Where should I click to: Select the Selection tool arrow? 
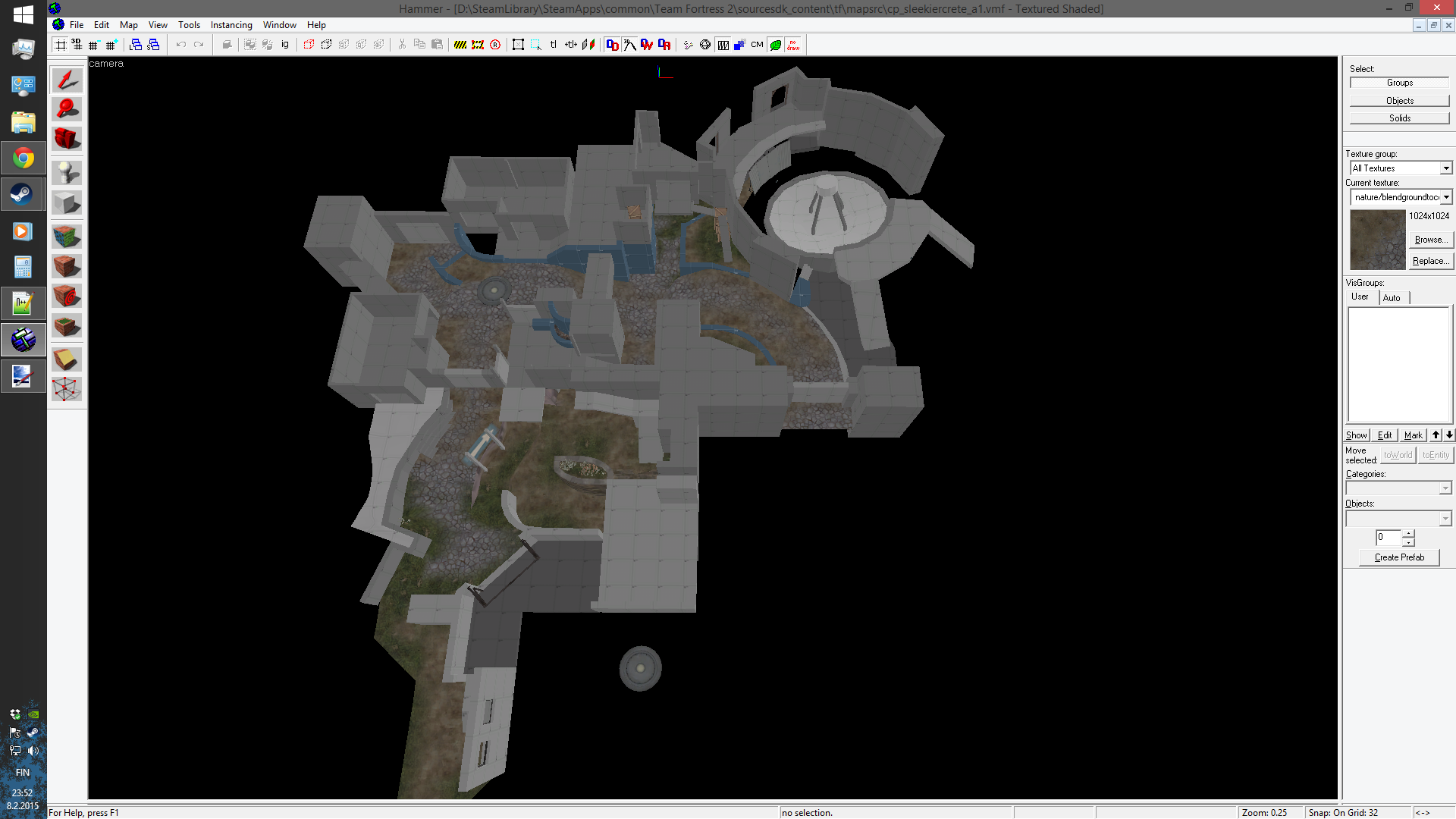click(67, 80)
